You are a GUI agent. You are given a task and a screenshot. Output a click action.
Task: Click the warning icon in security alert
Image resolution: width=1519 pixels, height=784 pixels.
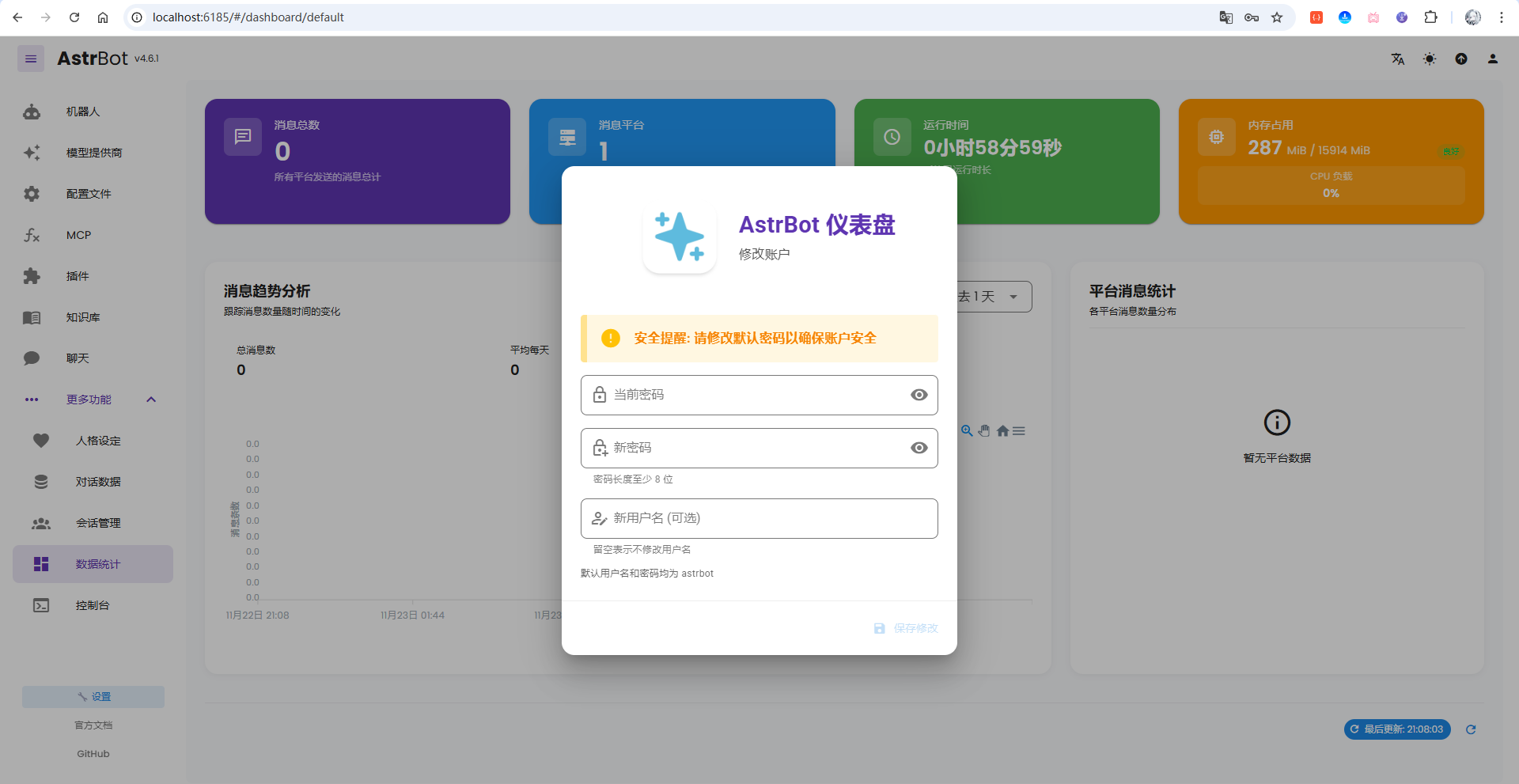(611, 338)
